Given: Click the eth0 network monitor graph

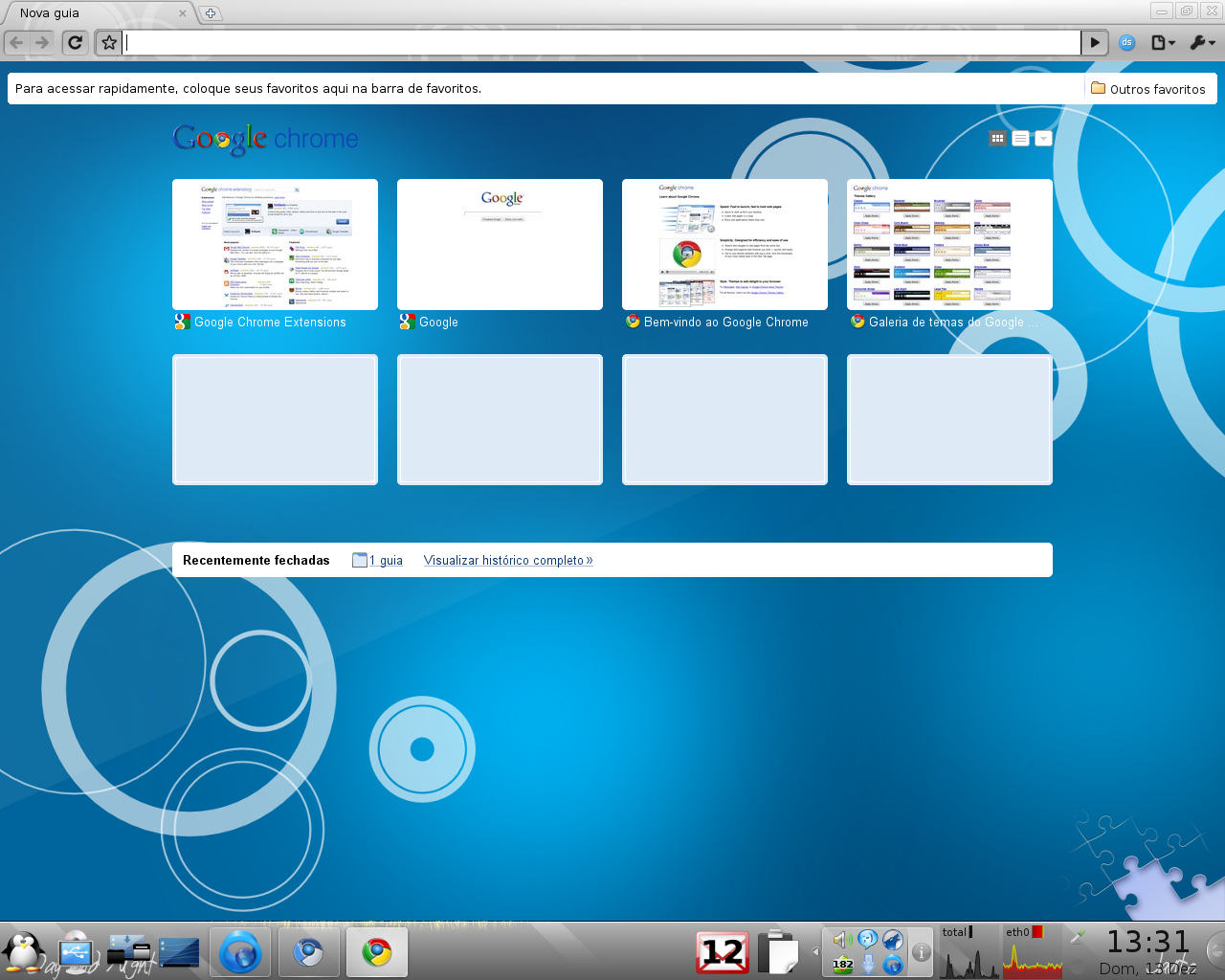Looking at the screenshot, I should pyautogui.click(x=1033, y=952).
